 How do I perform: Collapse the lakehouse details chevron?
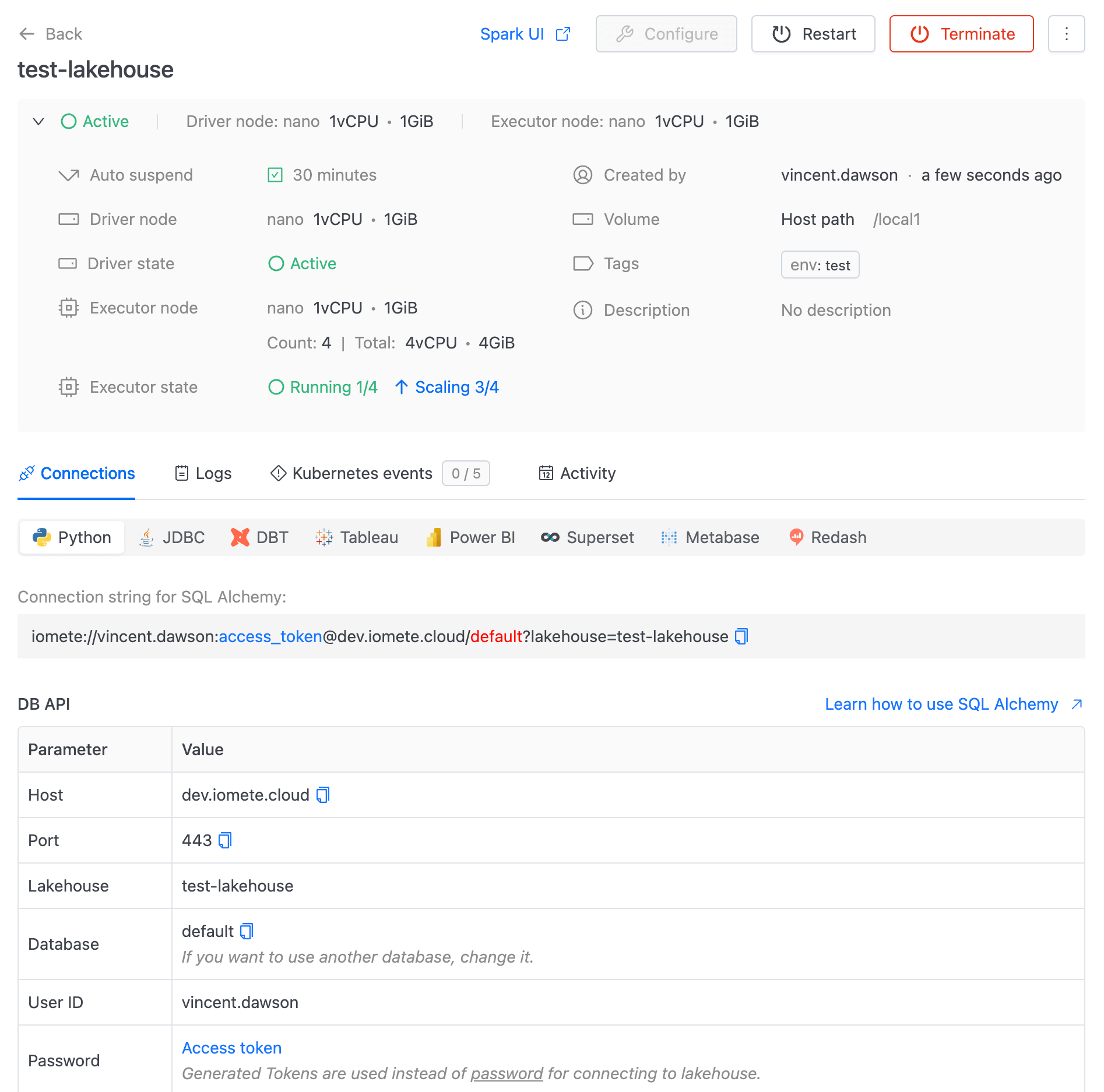point(38,121)
